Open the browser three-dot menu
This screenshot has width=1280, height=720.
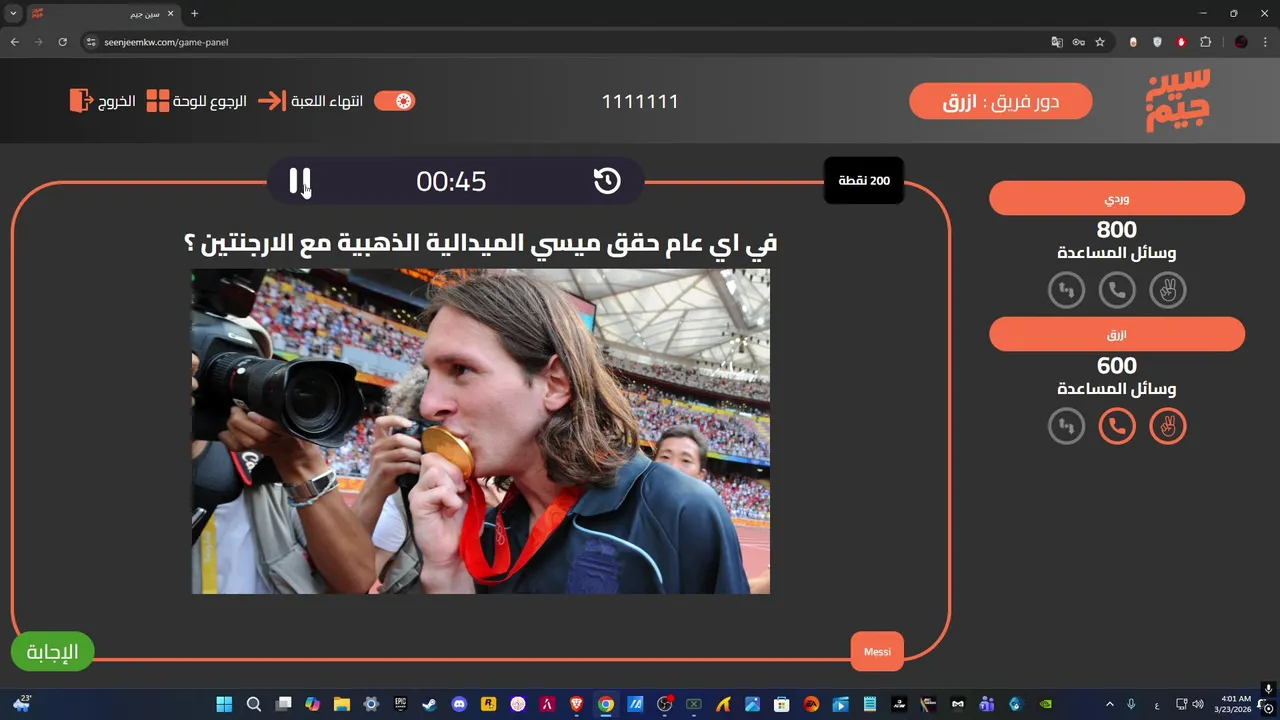(1265, 42)
